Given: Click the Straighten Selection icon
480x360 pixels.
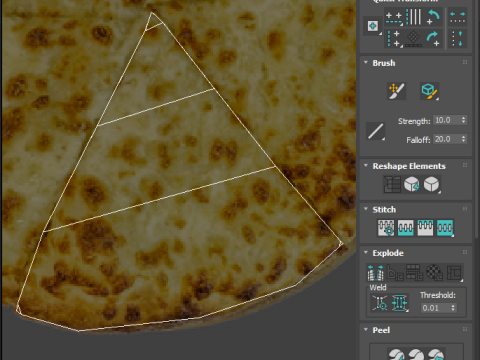Looking at the screenshot, I should pyautogui.click(x=392, y=184).
